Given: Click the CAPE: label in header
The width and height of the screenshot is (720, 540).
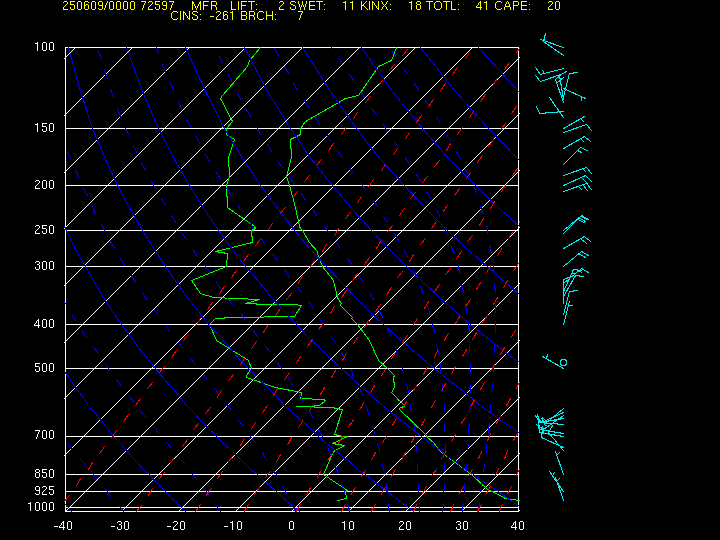Looking at the screenshot, I should point(512,6).
